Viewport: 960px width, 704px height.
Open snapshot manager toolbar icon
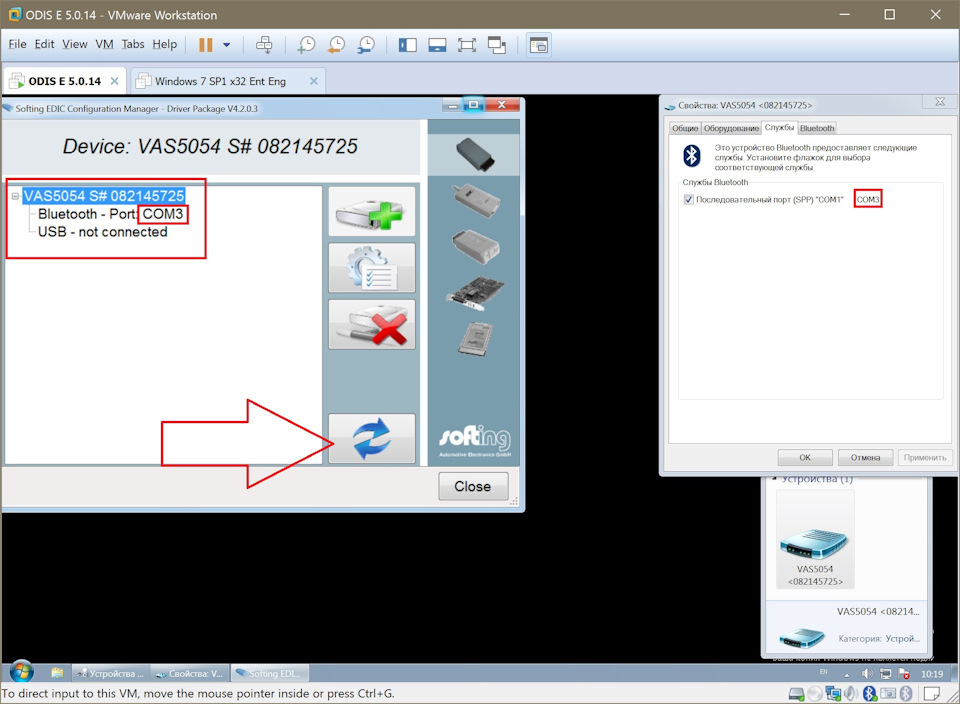pos(366,45)
